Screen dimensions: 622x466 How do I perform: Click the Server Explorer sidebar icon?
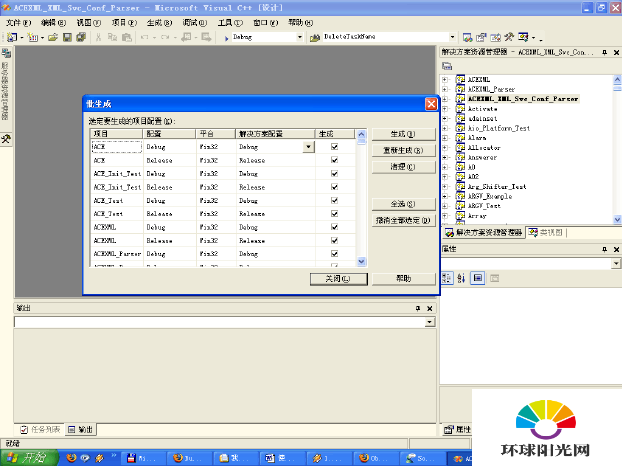pos(6,53)
